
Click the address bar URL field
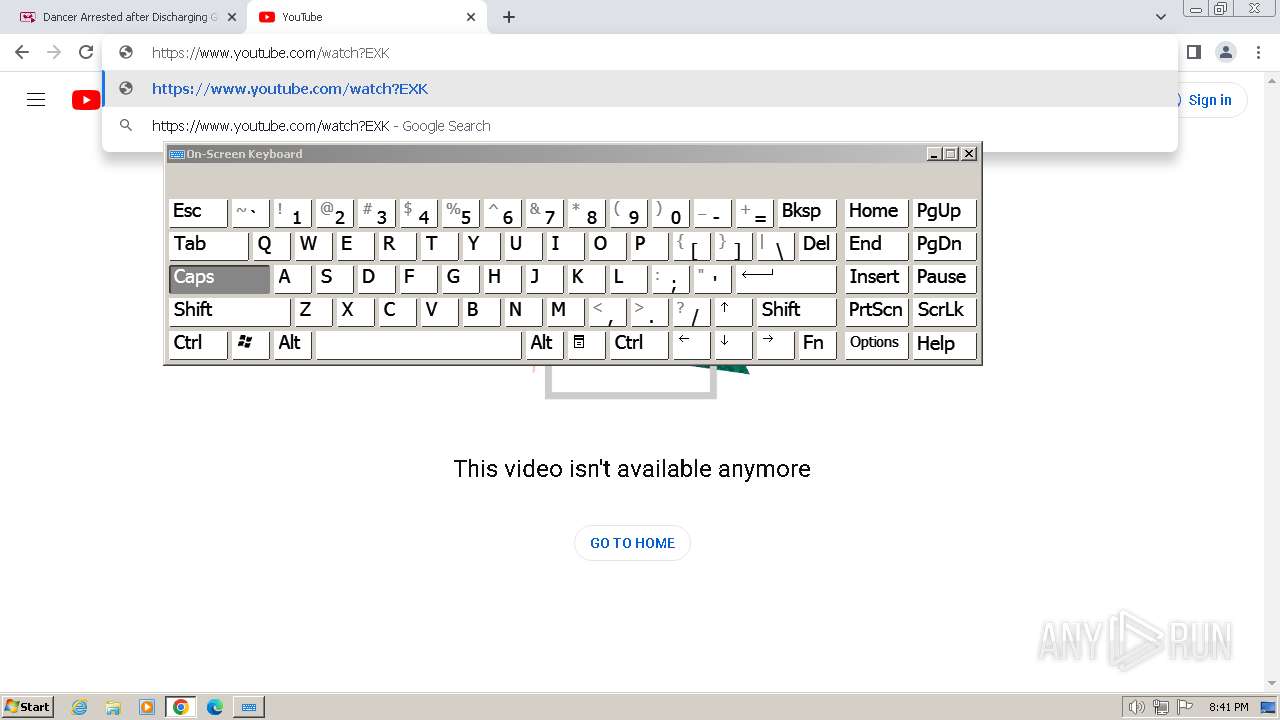coord(640,53)
